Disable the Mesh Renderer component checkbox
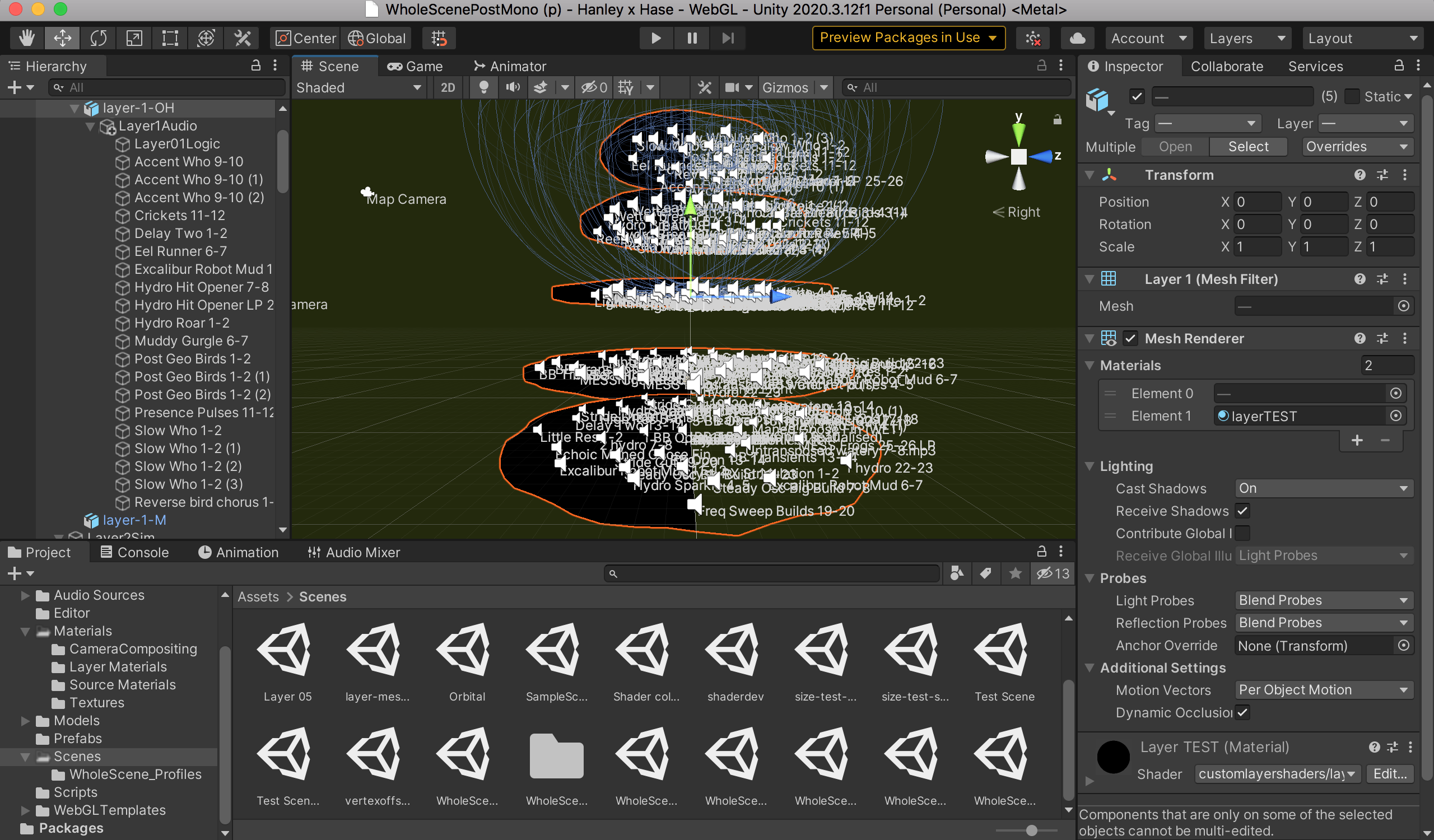 pyautogui.click(x=1130, y=339)
